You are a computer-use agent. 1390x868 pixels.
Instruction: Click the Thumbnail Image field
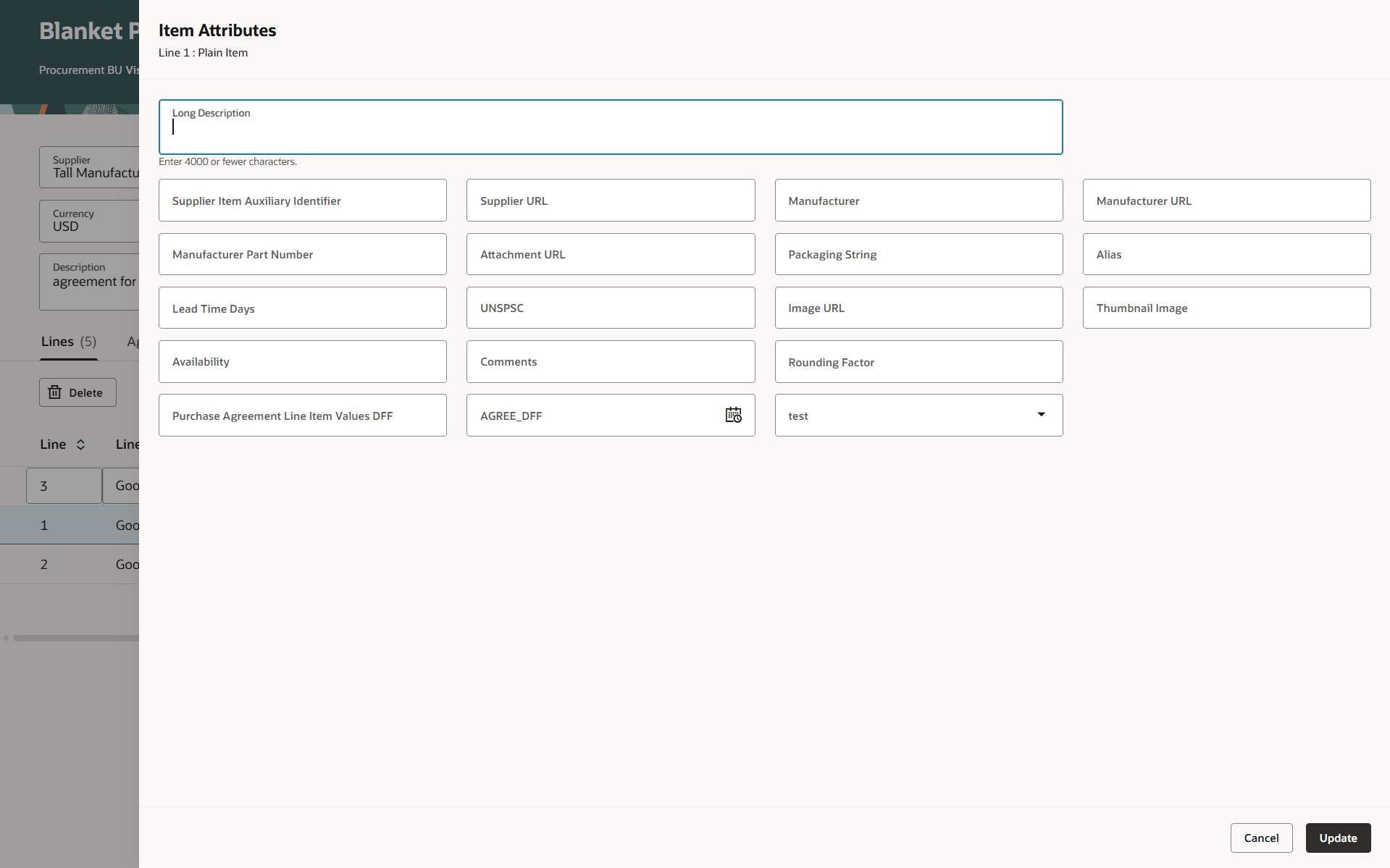(1226, 308)
